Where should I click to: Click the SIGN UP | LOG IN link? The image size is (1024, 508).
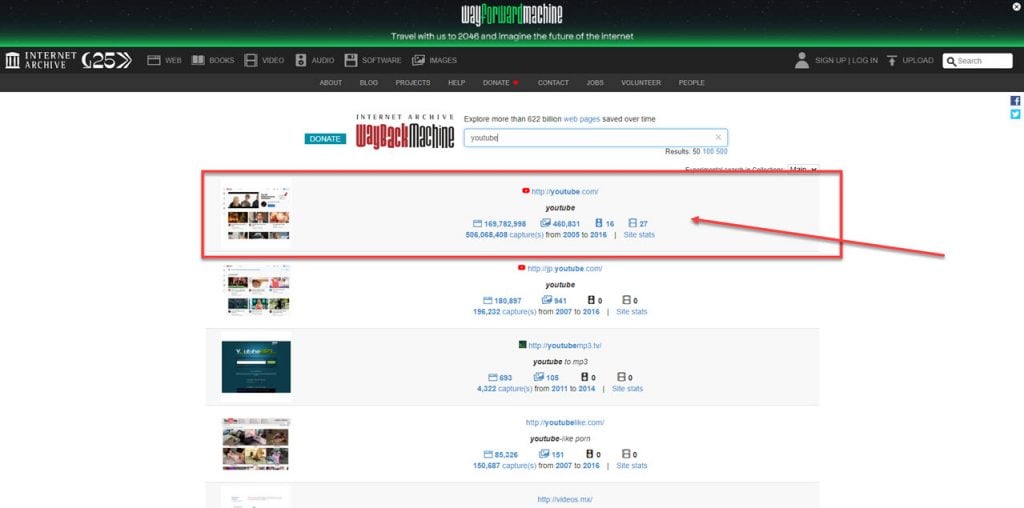(846, 60)
